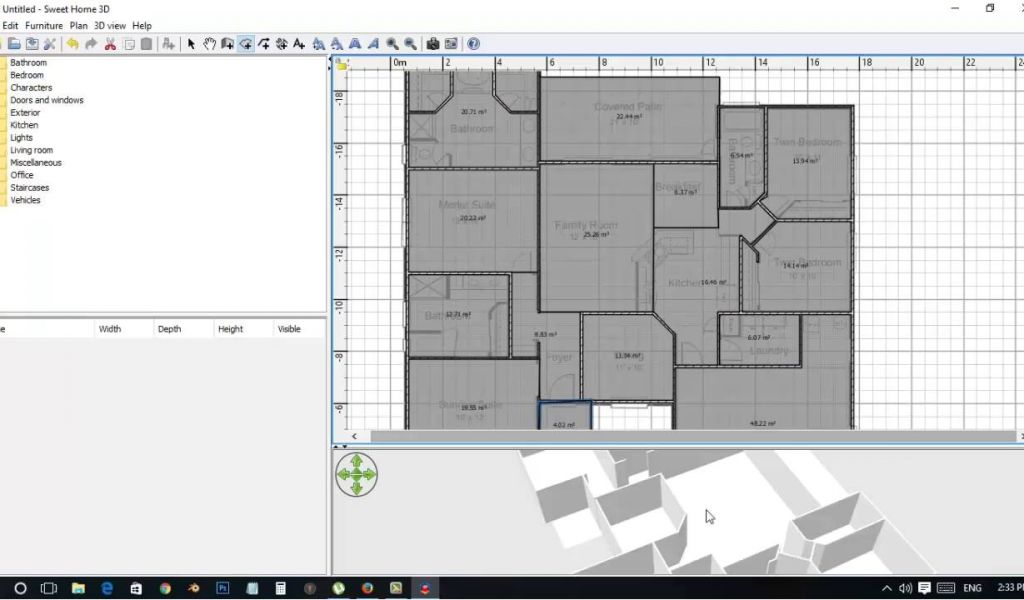Click the plan's horizontal scrollbar left arrow
Viewport: 1024px width, 600px height.
[354, 437]
